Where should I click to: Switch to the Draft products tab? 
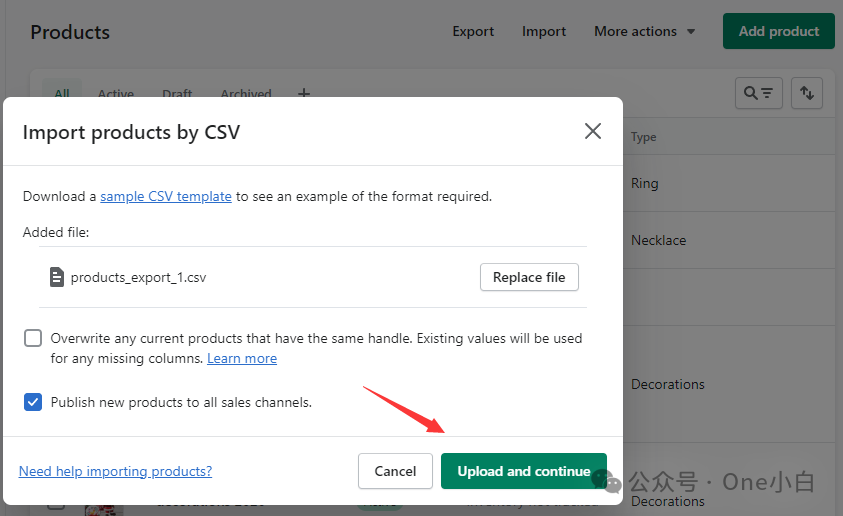177,93
